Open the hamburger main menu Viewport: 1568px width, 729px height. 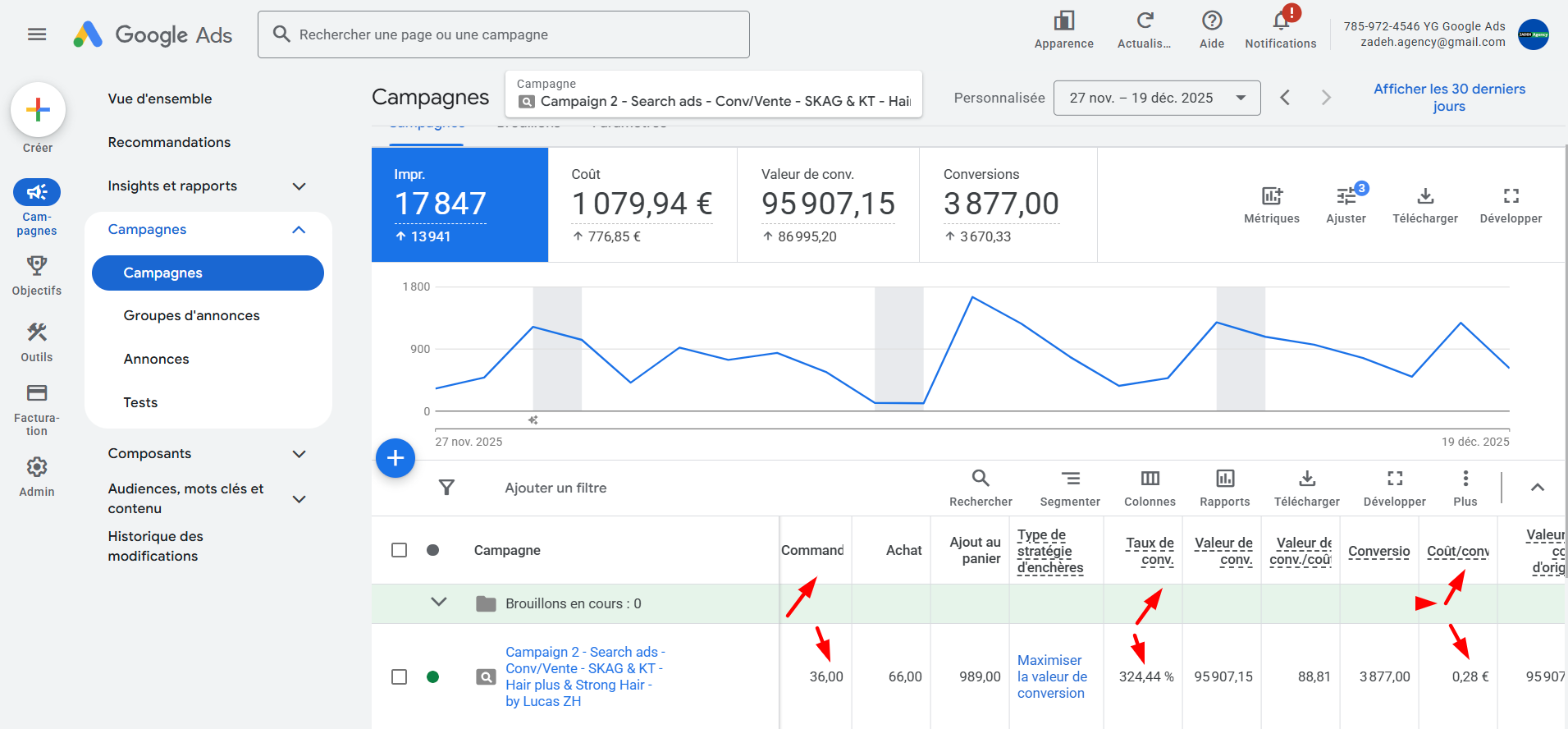click(37, 34)
